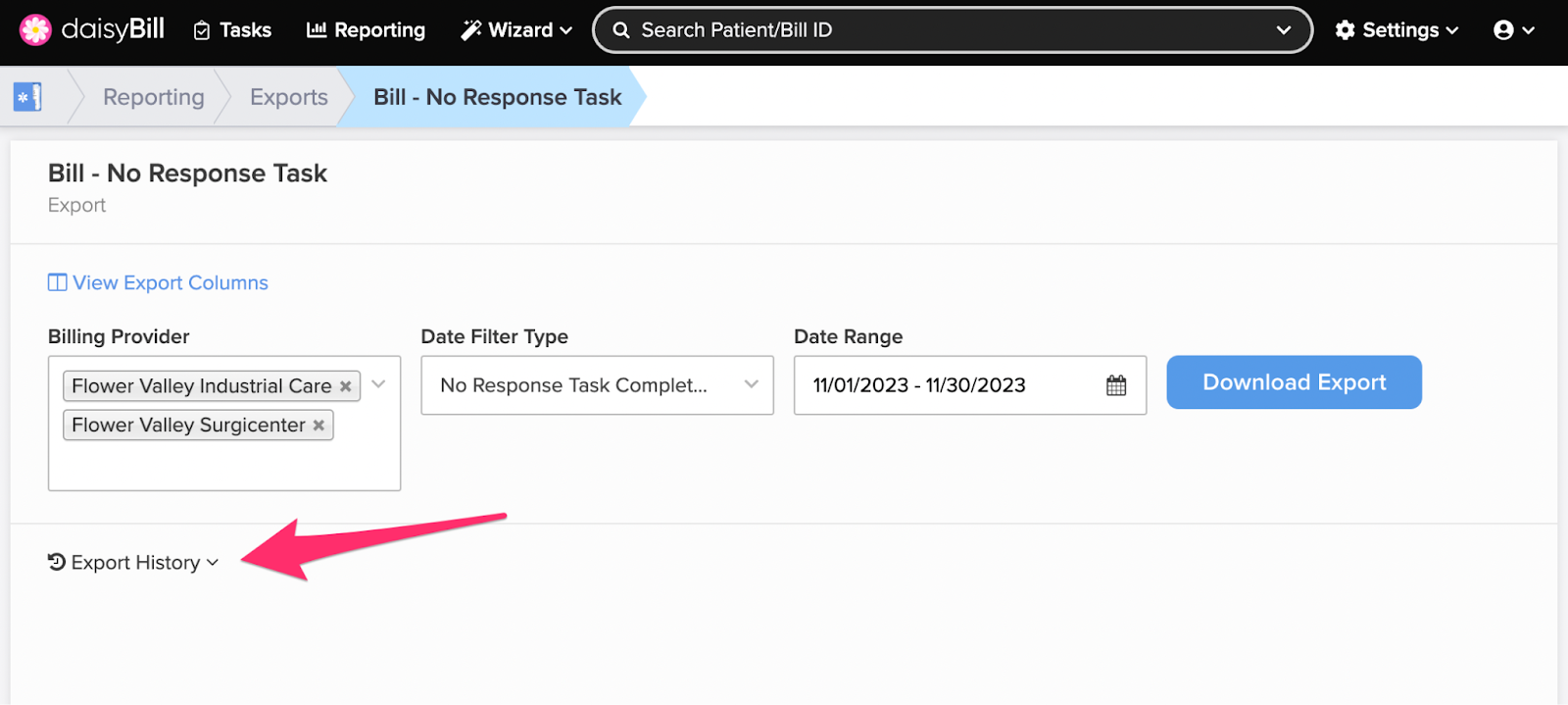Open the calendar date picker icon
Screen dimensions: 1568x705
click(1116, 385)
